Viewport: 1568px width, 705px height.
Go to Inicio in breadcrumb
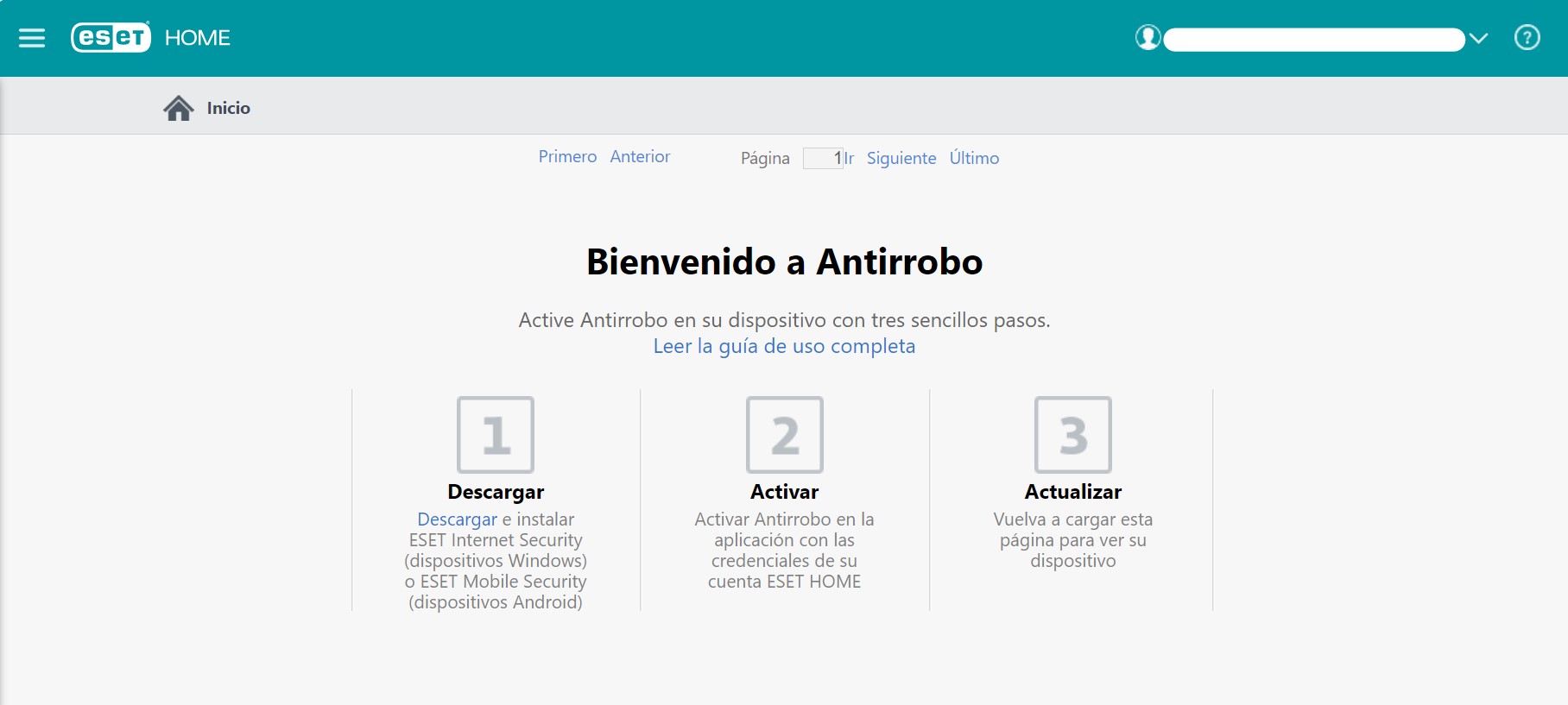click(228, 108)
